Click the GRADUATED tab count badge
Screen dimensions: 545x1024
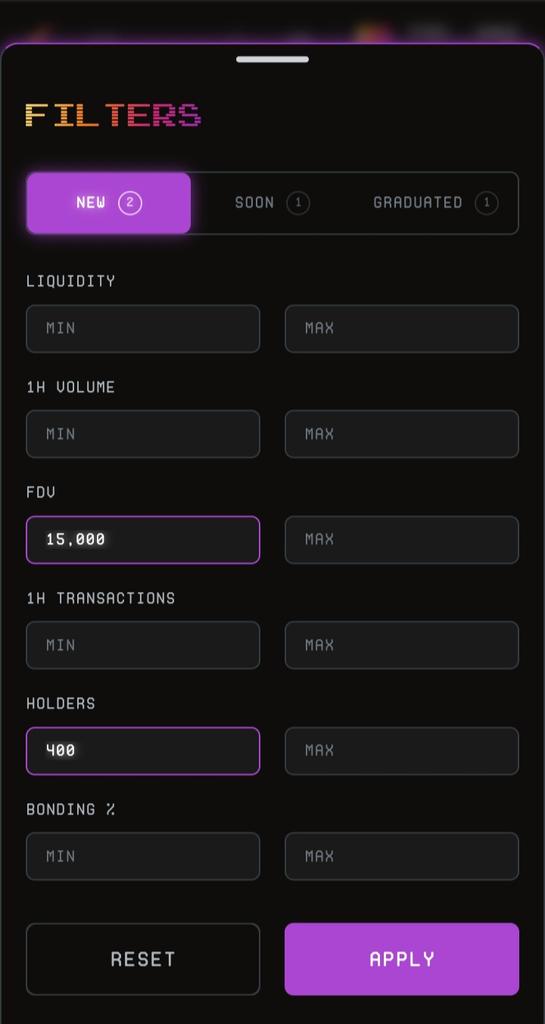coord(486,202)
